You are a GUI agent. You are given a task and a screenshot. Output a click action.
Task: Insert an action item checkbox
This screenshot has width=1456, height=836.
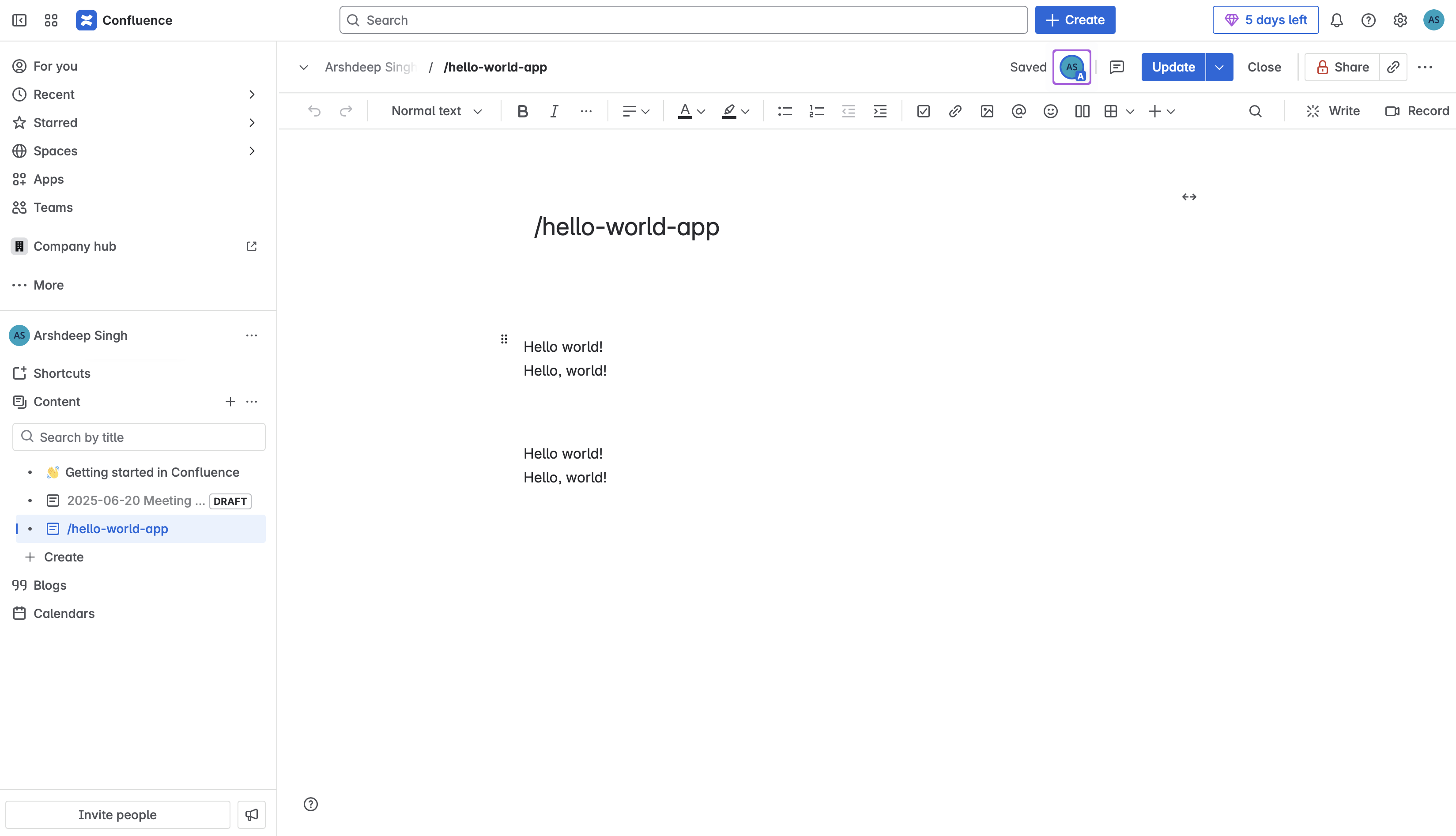tap(923, 111)
